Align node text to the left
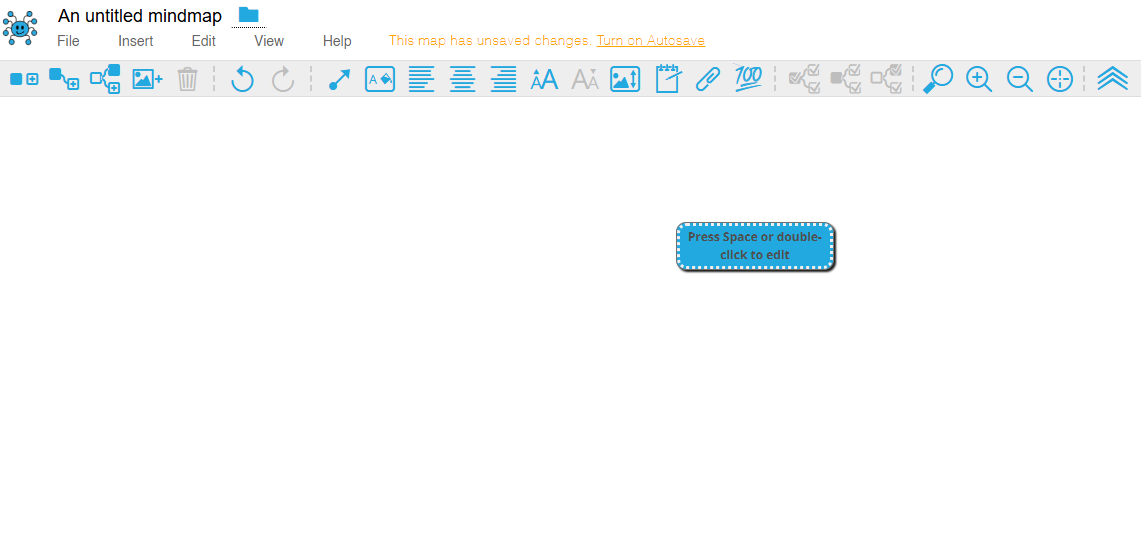Image resolution: width=1141 pixels, height=544 pixels. coord(421,79)
